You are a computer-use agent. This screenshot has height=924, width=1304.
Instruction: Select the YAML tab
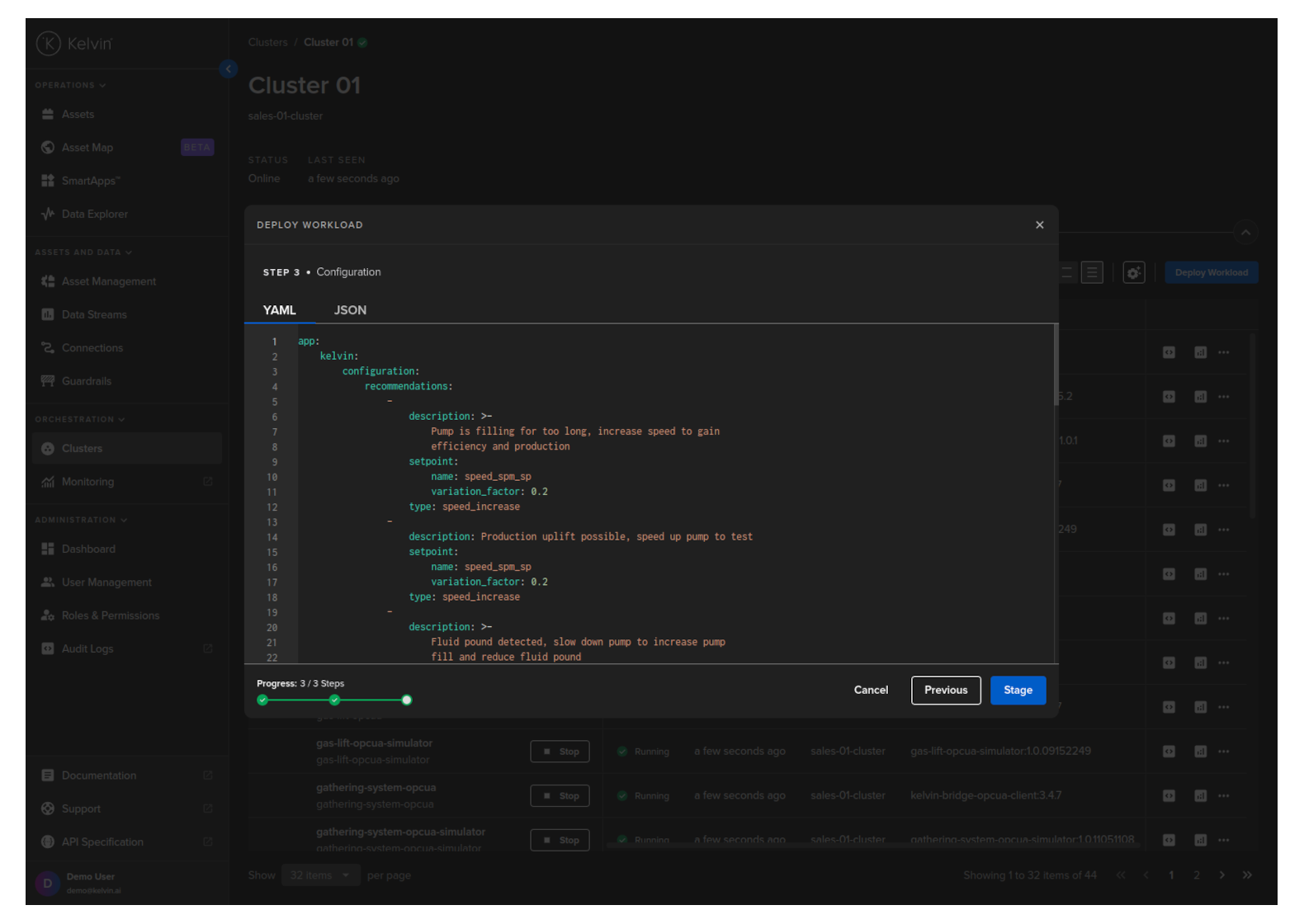coord(279,310)
